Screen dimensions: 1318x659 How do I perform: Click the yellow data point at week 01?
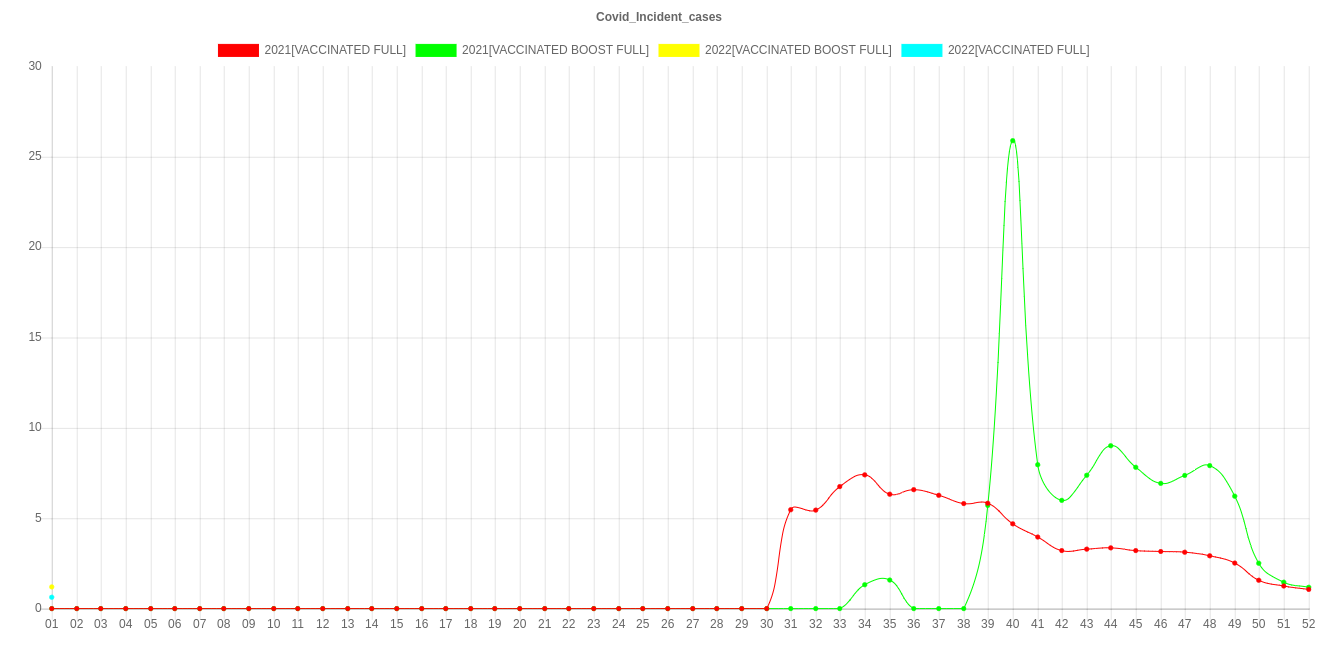coord(52,587)
